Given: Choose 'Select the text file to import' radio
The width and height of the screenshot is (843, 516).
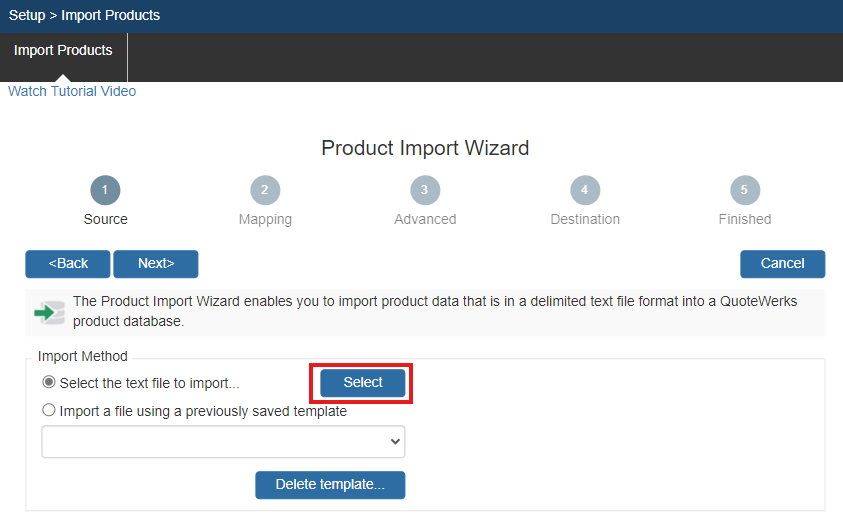Looking at the screenshot, I should (49, 382).
